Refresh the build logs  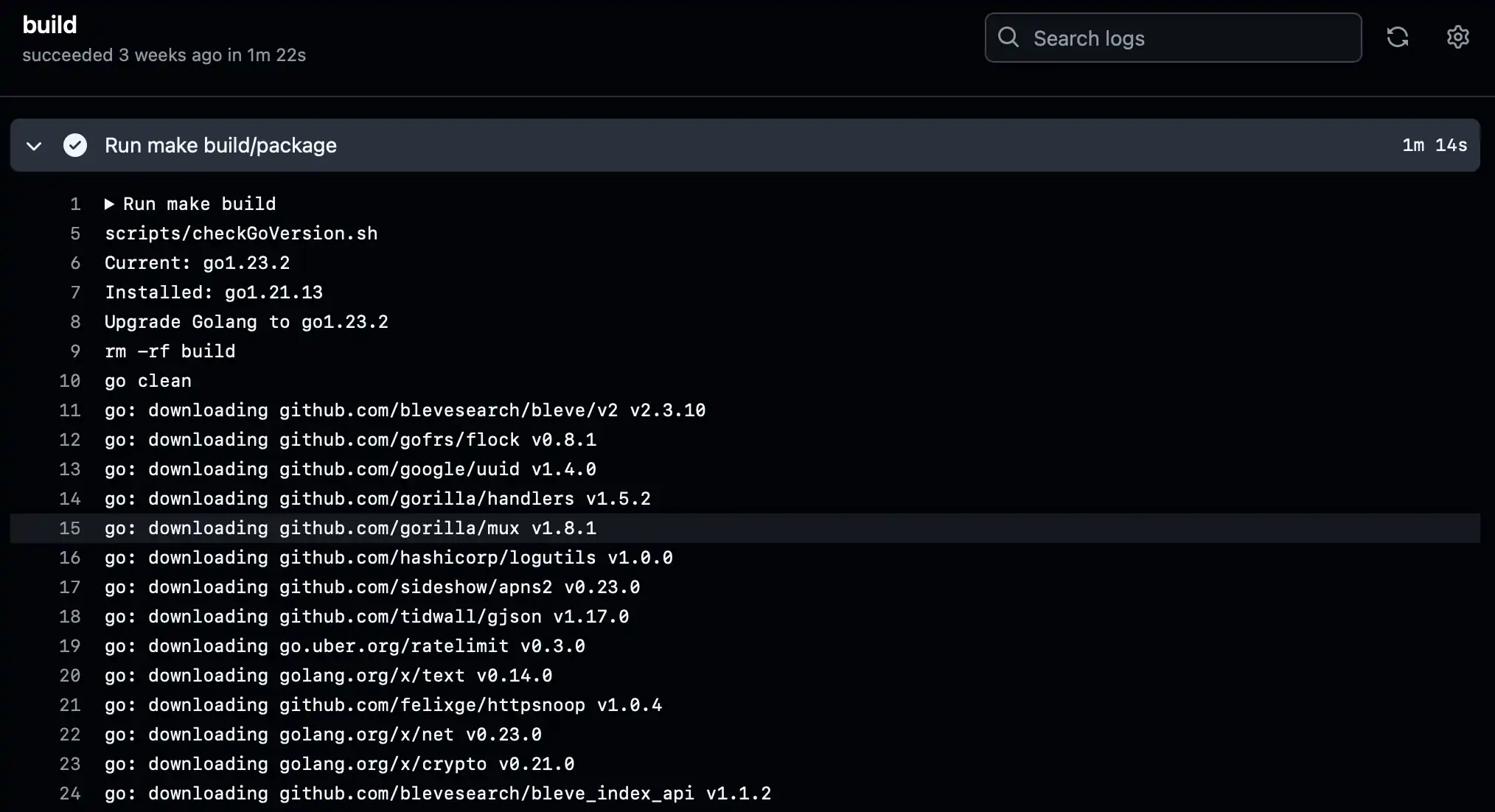[x=1398, y=37]
